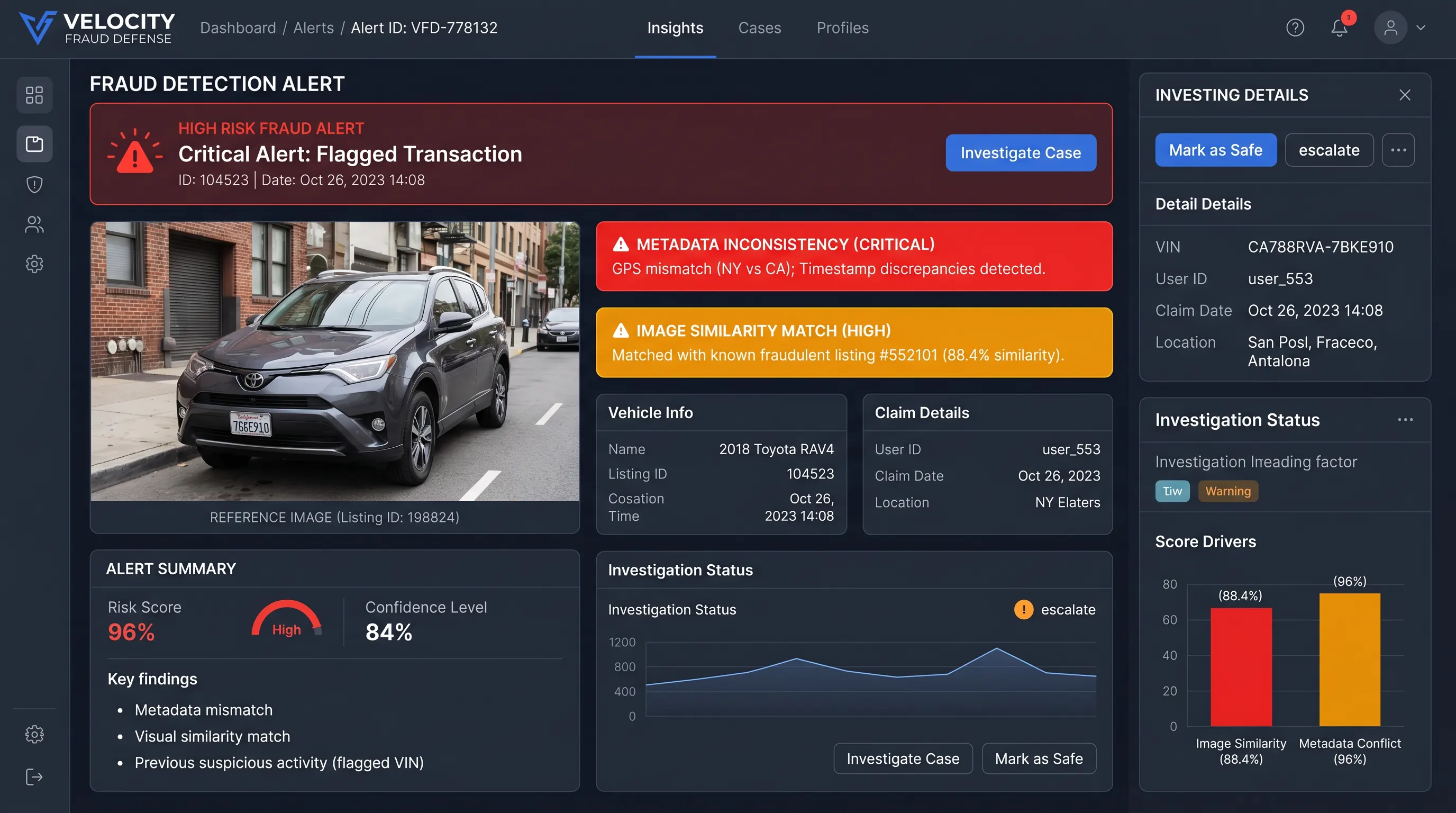
Task: Click VIN value CA788RVA-7BKE910
Action: click(1321, 247)
